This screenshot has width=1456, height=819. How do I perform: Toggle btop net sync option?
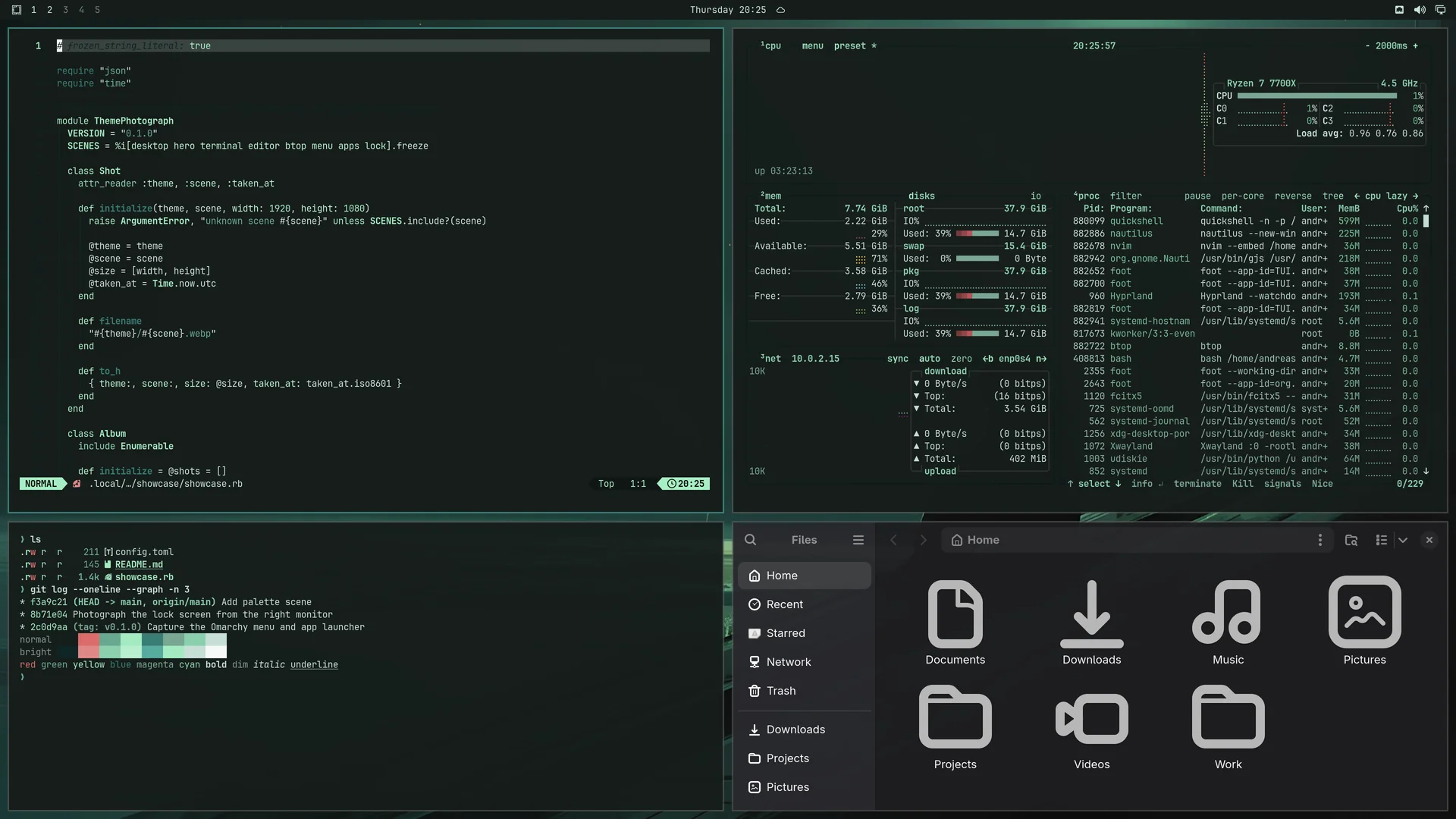[x=897, y=359]
